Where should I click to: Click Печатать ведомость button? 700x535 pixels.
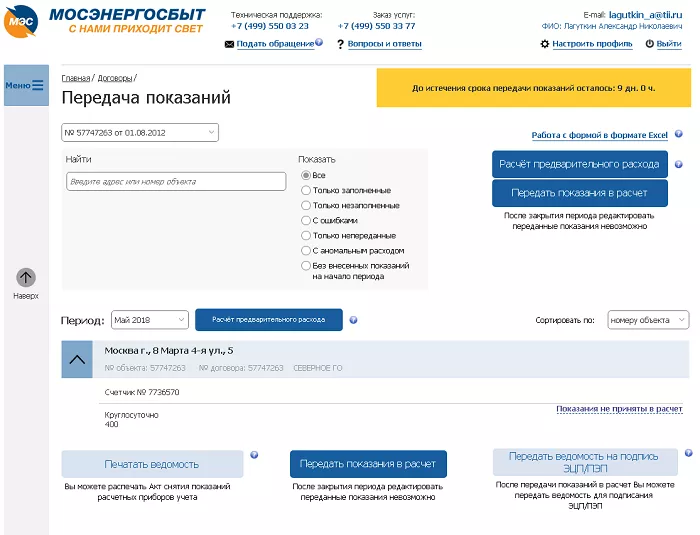pos(152,464)
